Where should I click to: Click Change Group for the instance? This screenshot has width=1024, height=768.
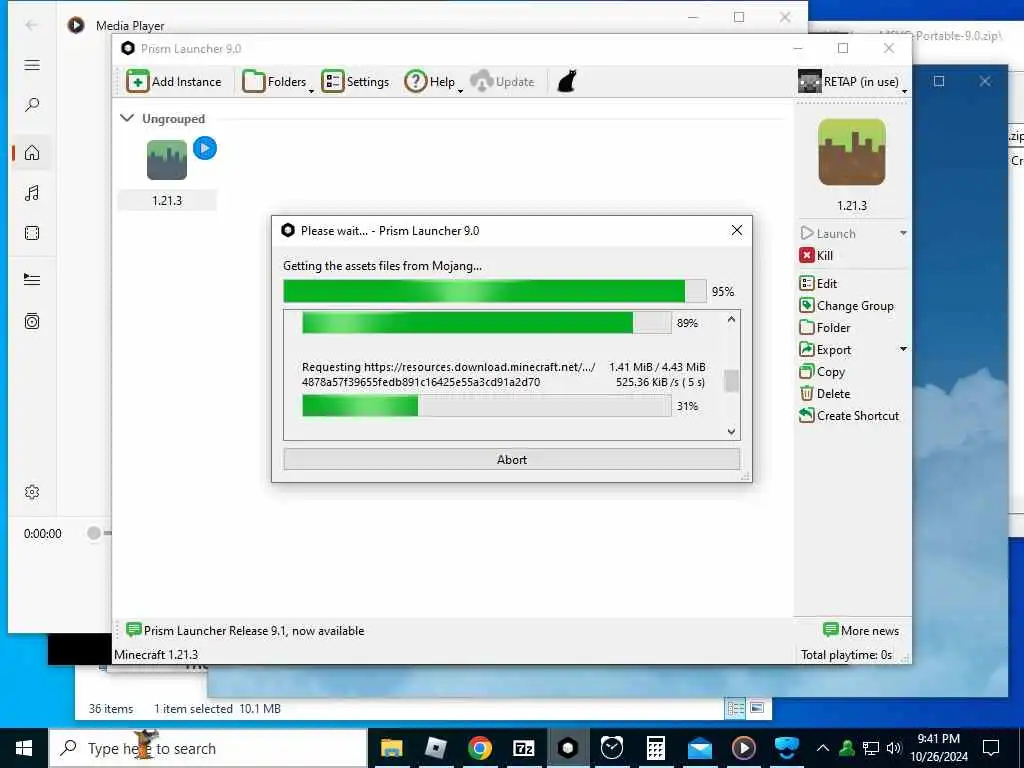click(846, 306)
